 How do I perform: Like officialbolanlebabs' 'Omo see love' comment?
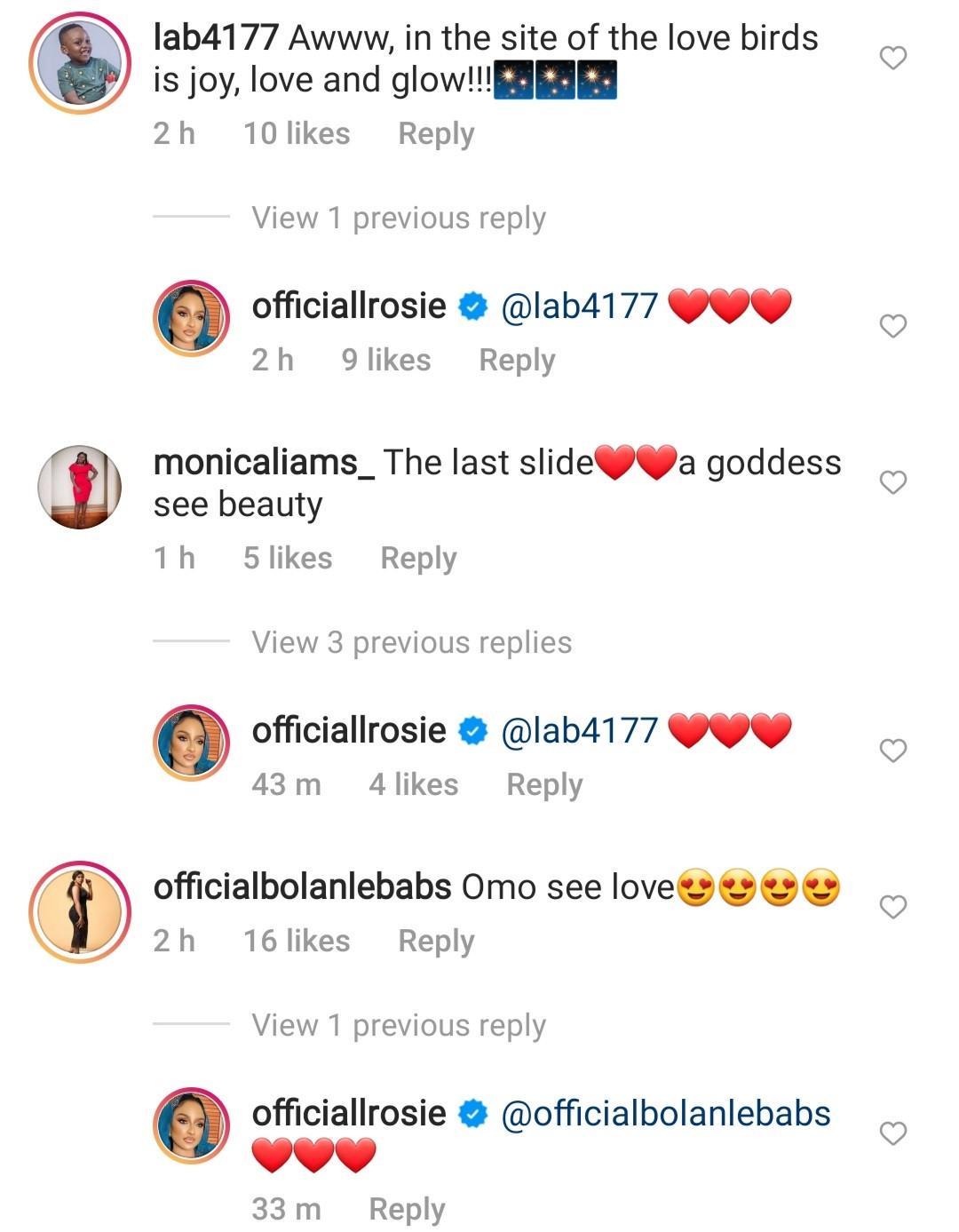pyautogui.click(x=892, y=907)
